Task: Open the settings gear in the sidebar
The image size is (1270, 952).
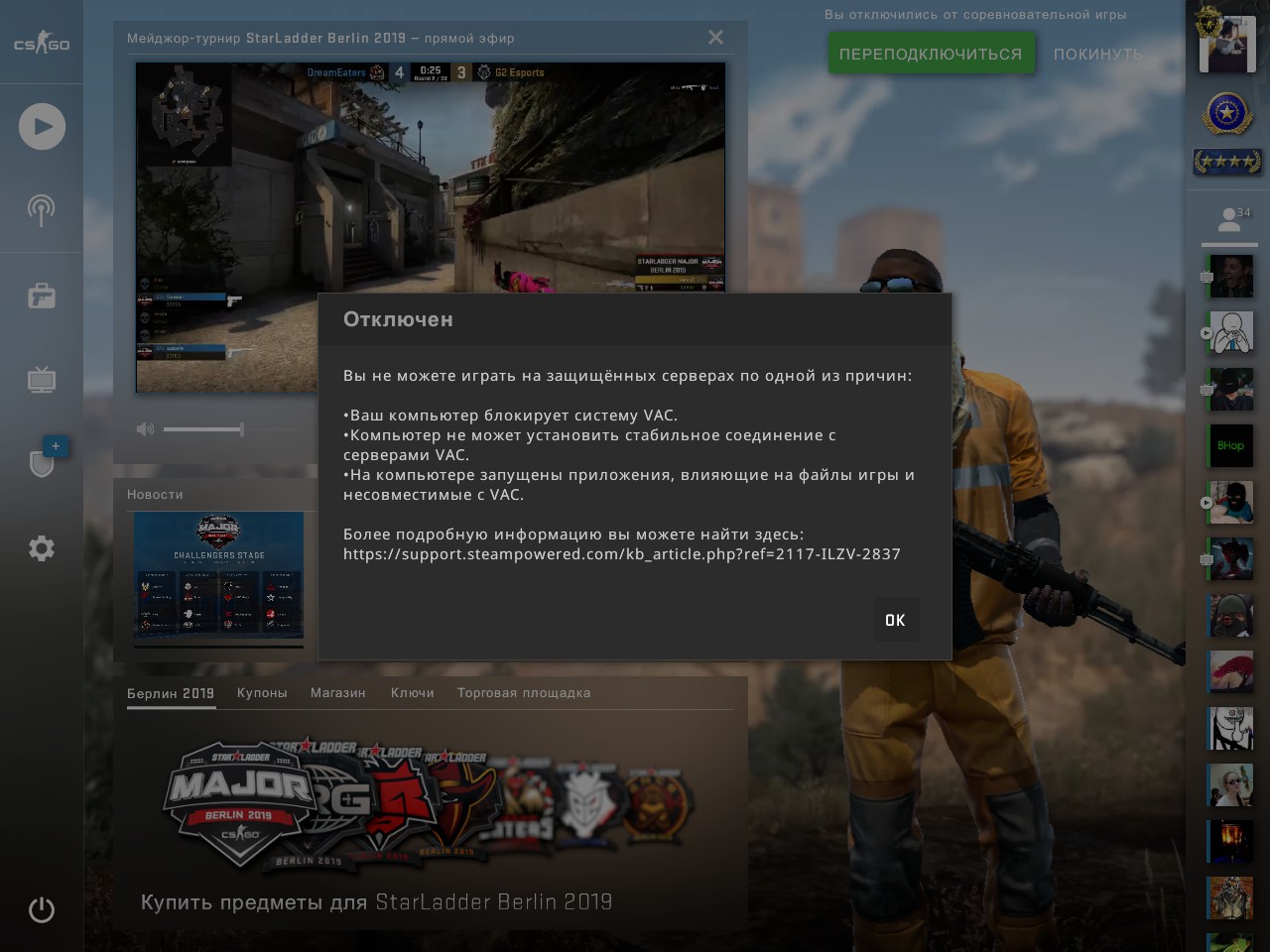Action: coord(42,548)
